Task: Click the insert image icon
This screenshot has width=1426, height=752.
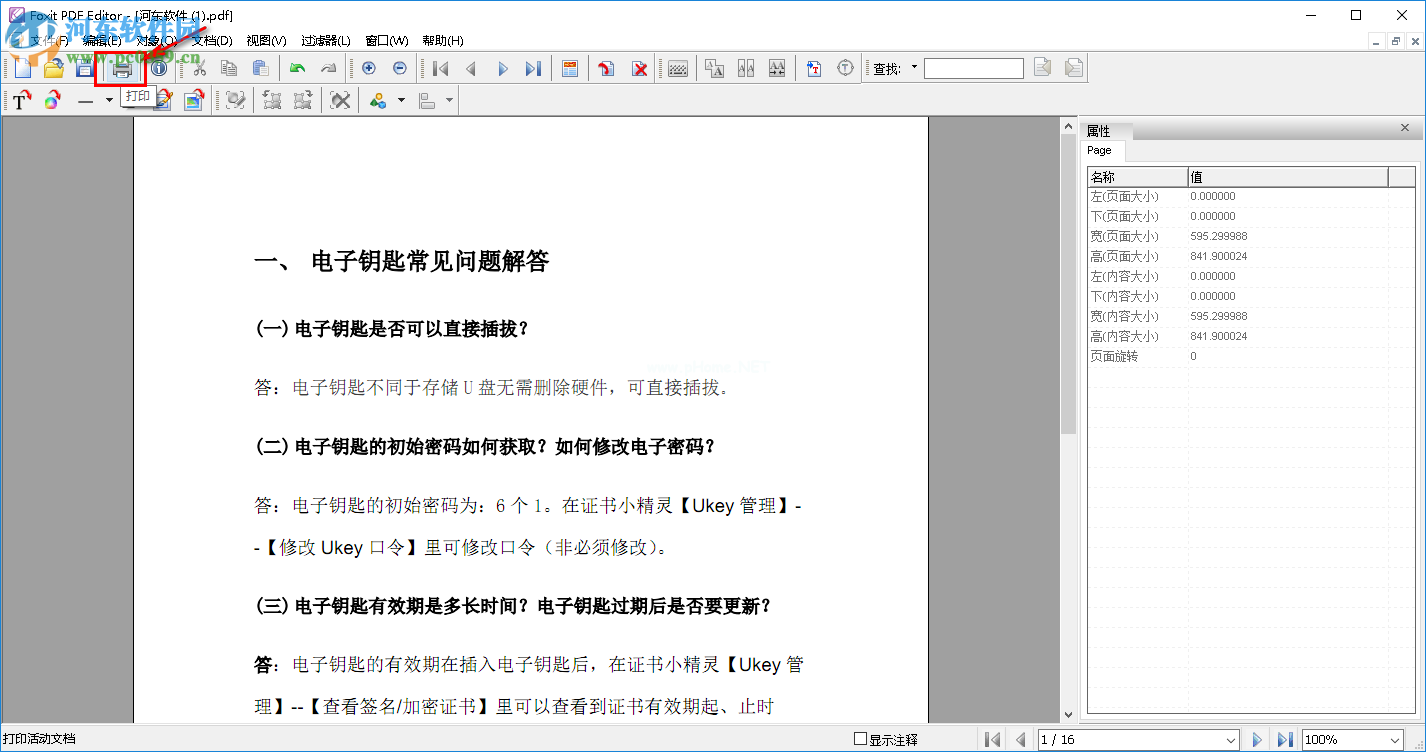Action: click(x=193, y=100)
